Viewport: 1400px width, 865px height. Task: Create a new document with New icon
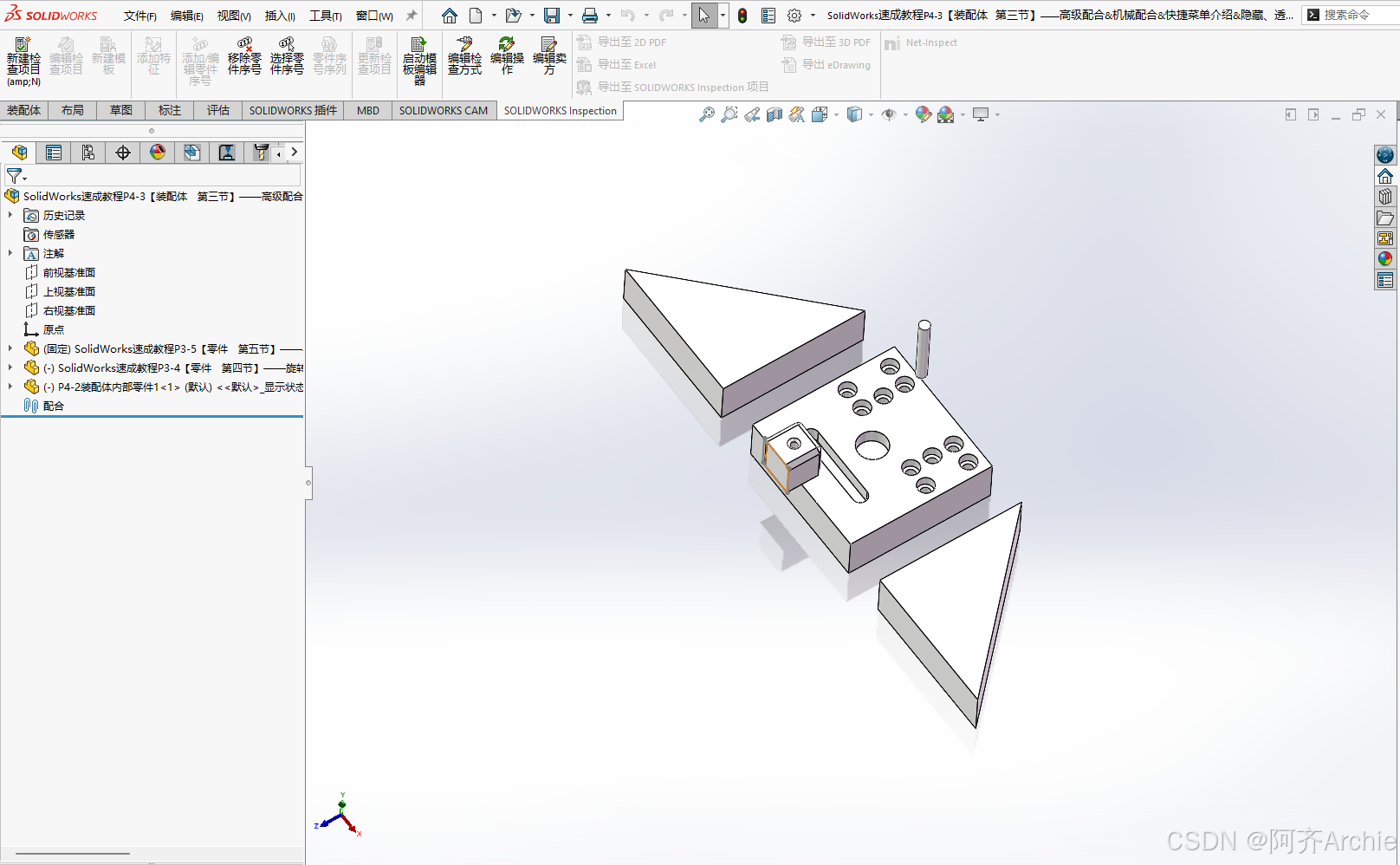476,16
